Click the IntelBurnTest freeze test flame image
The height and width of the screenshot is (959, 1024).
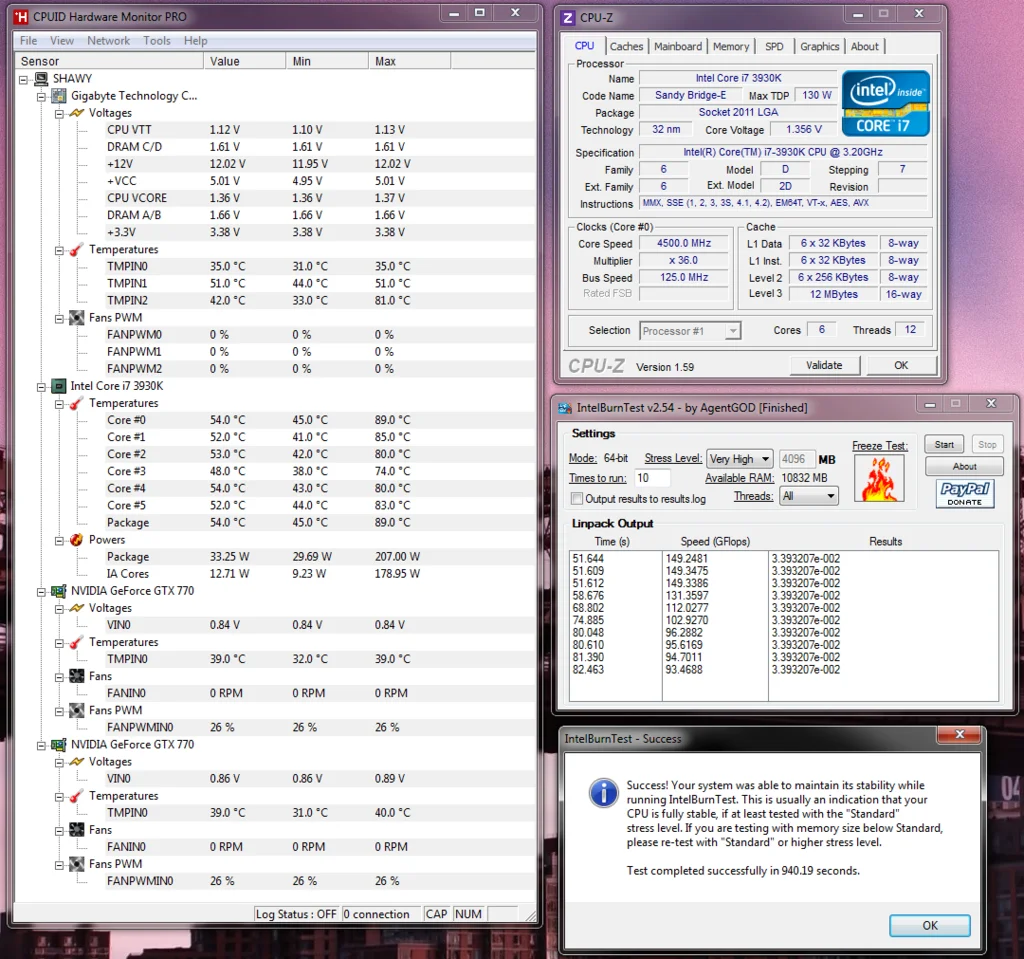879,478
